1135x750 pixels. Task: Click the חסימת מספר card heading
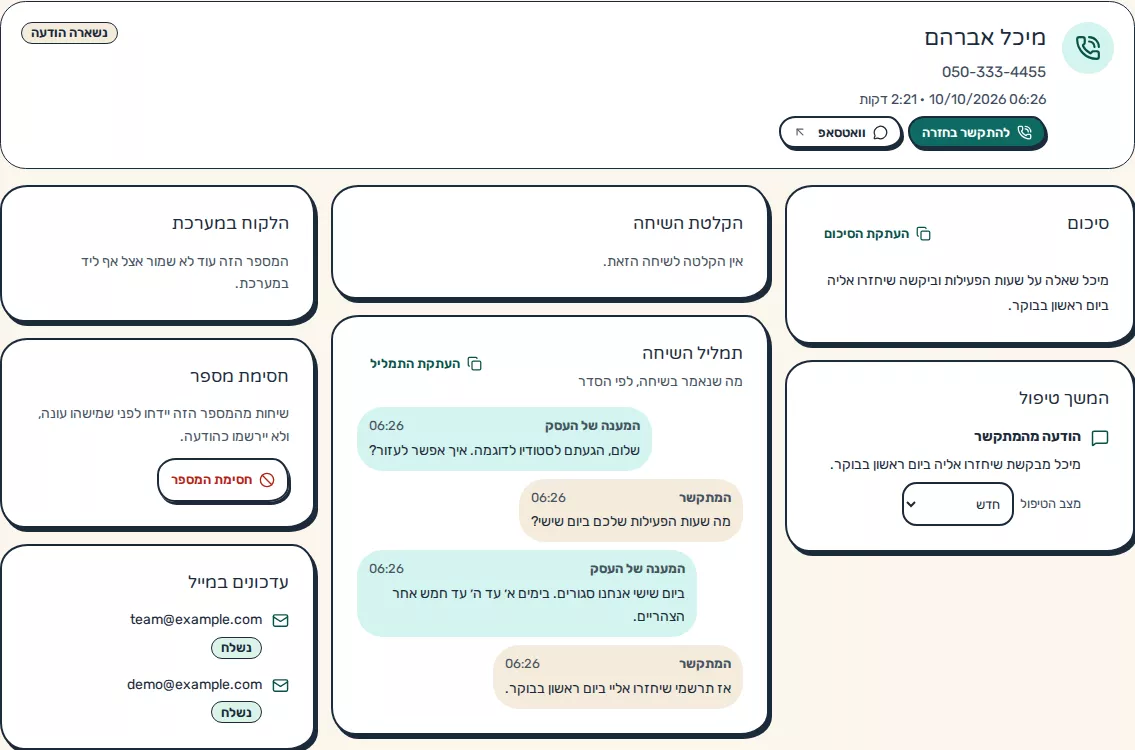click(239, 376)
